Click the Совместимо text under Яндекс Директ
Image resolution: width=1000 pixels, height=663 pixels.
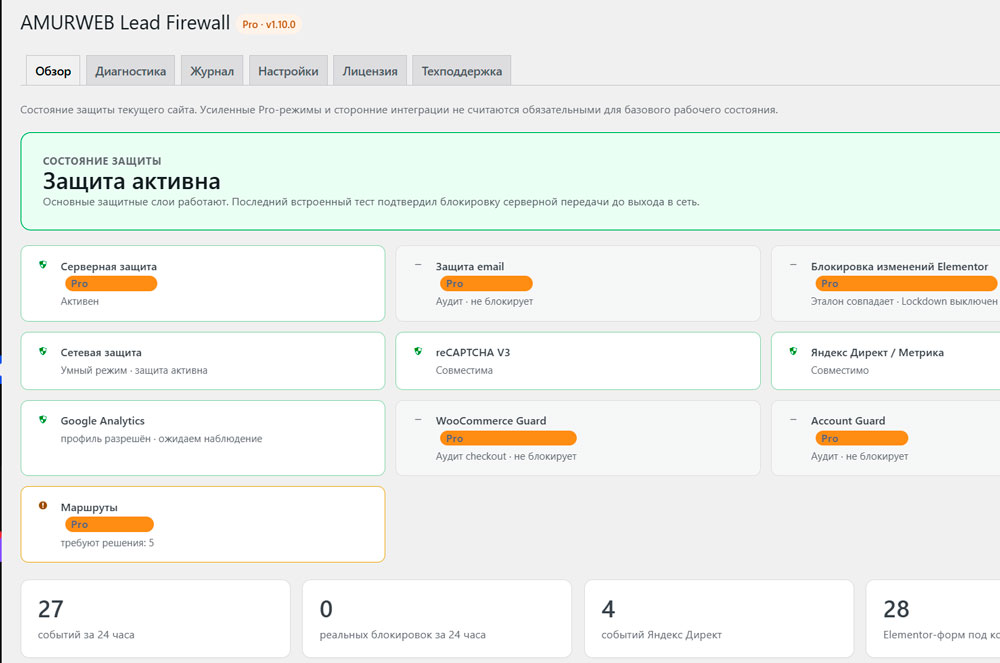[840, 370]
